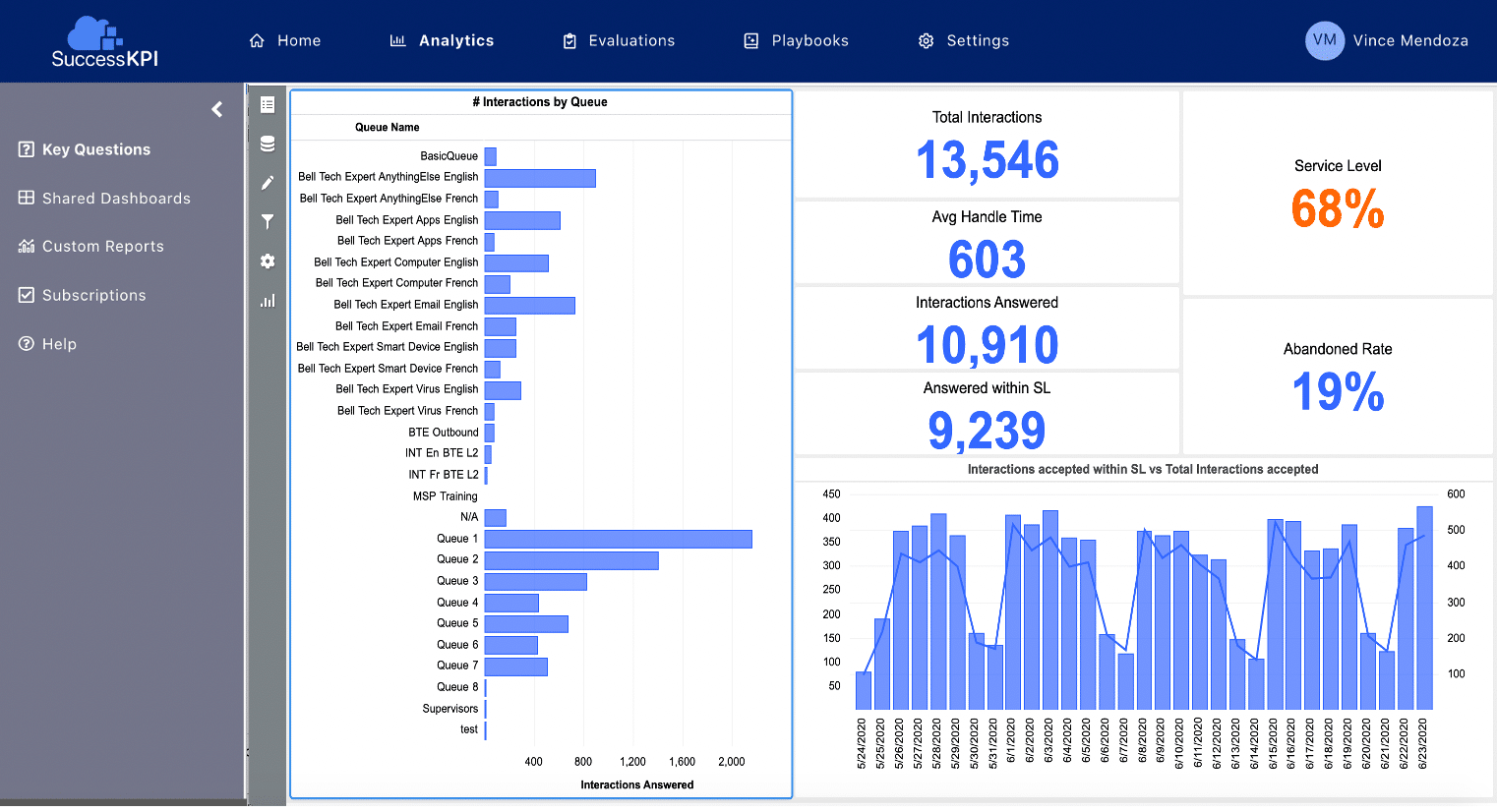Select Custom Reports in the sidebar

(91, 246)
